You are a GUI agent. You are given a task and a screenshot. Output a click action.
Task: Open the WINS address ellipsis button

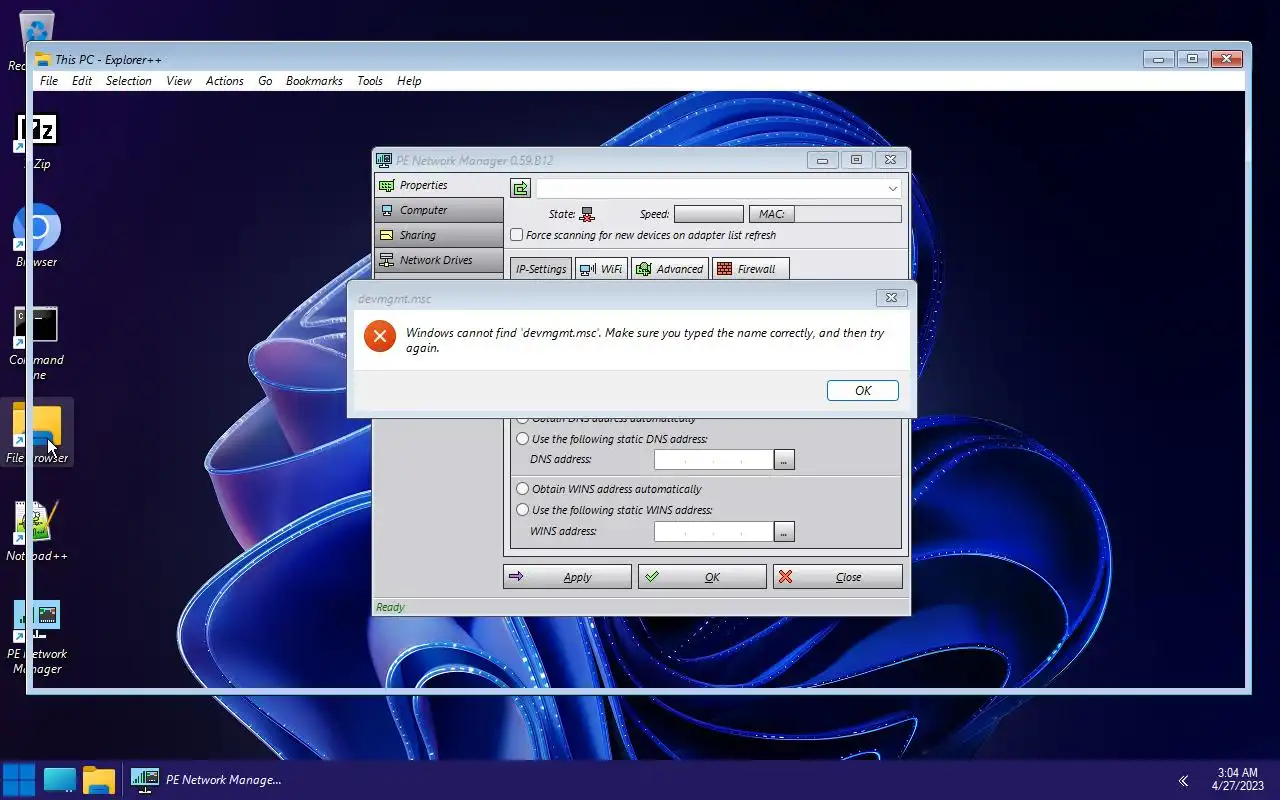click(785, 532)
